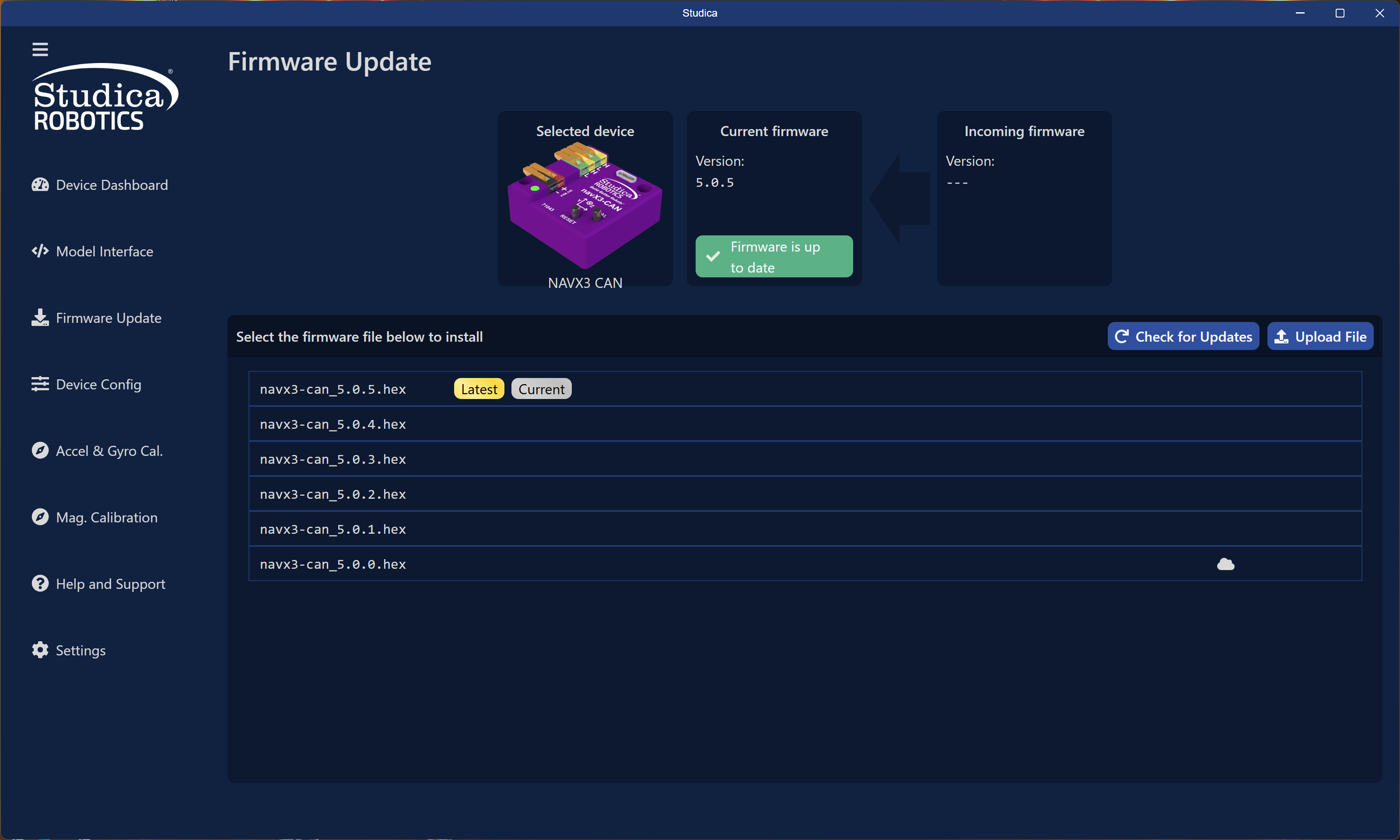Click the Help and Support question icon
This screenshot has height=840, width=1400.
pyautogui.click(x=40, y=584)
